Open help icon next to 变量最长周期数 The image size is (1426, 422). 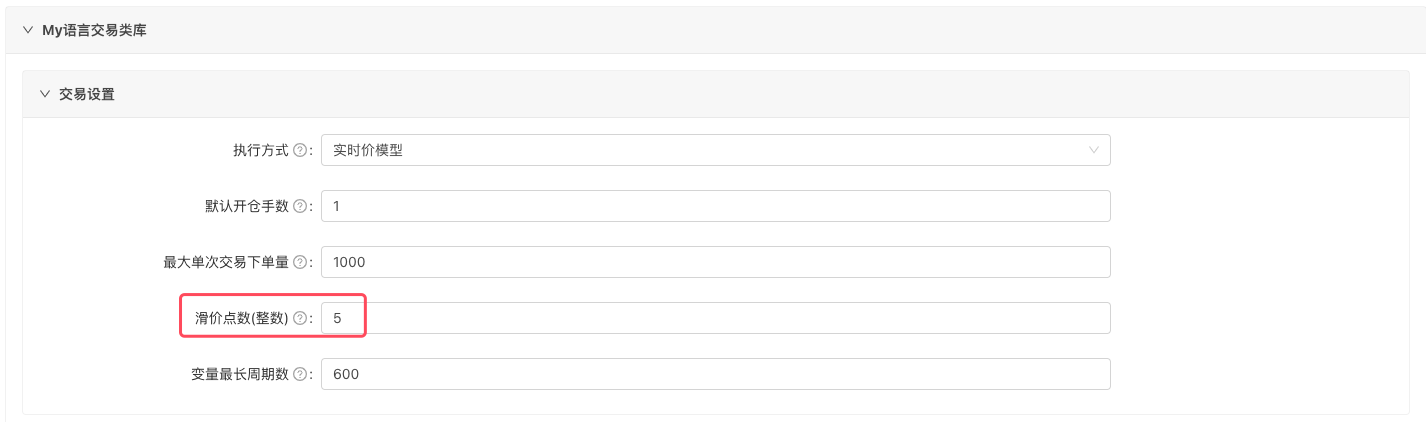click(x=300, y=374)
